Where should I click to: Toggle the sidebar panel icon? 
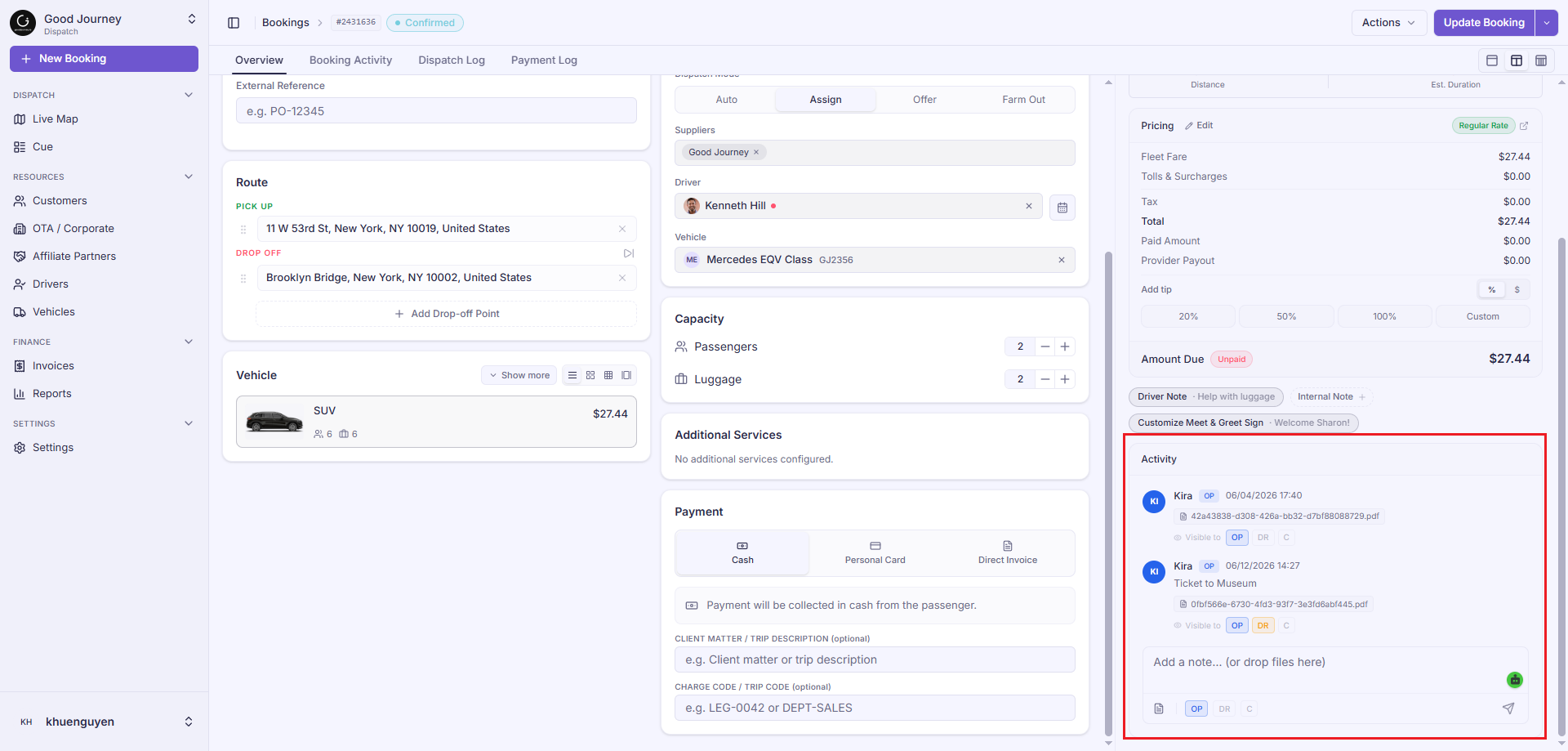click(x=234, y=23)
